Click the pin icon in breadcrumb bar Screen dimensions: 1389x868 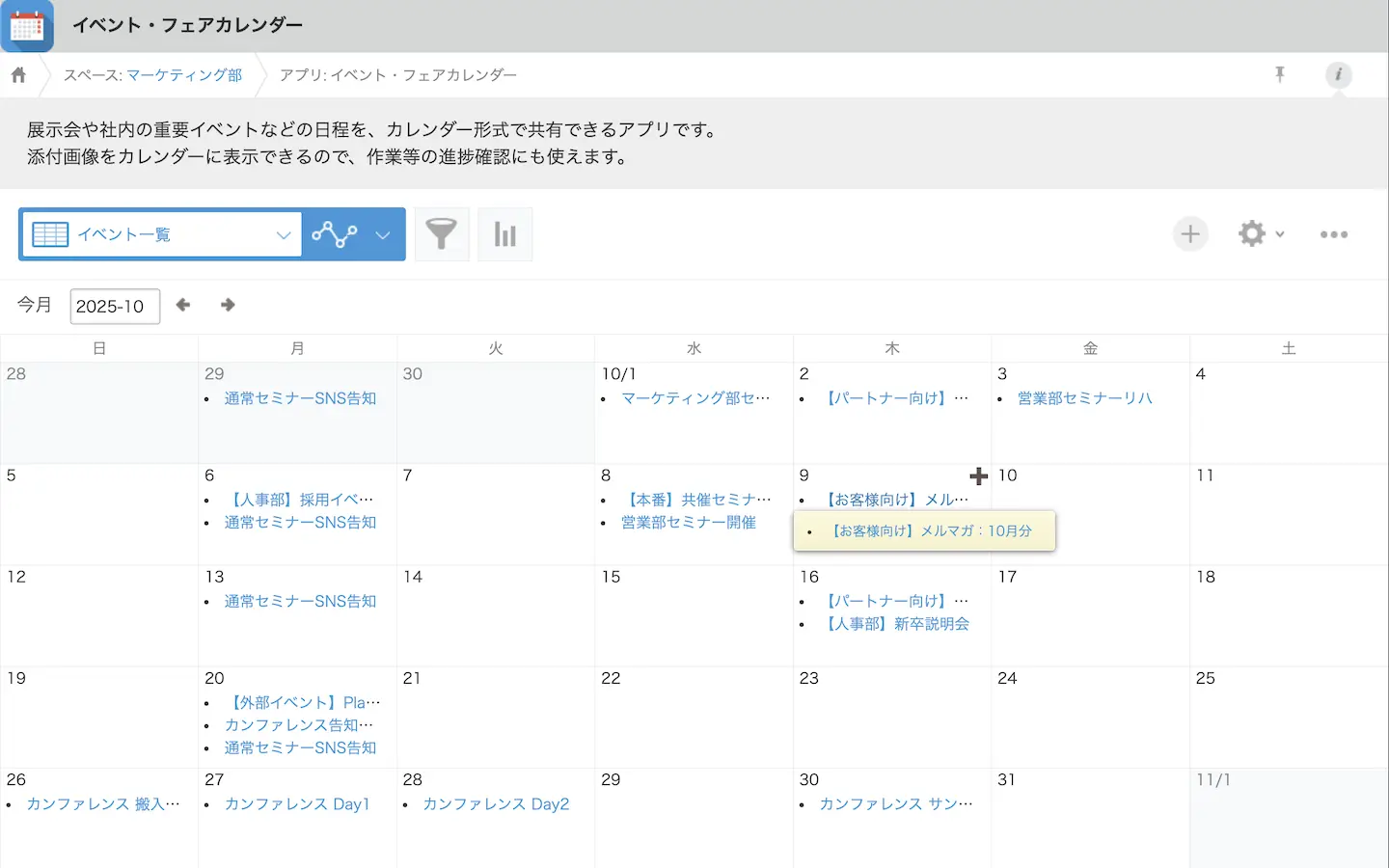pyautogui.click(x=1280, y=74)
